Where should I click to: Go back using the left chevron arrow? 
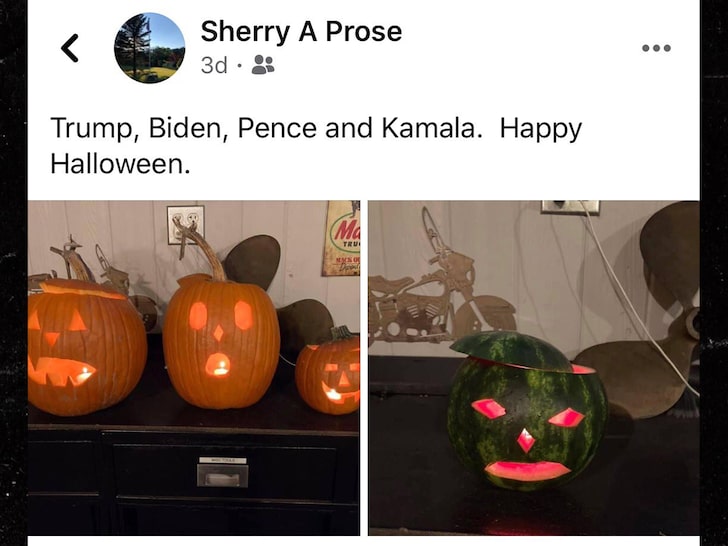coord(70,48)
